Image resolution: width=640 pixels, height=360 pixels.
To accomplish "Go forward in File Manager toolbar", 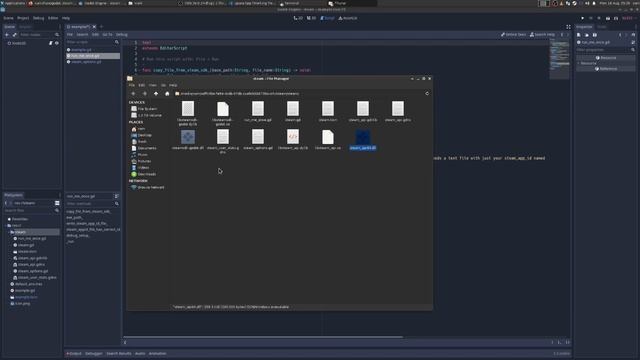I will coord(144,93).
